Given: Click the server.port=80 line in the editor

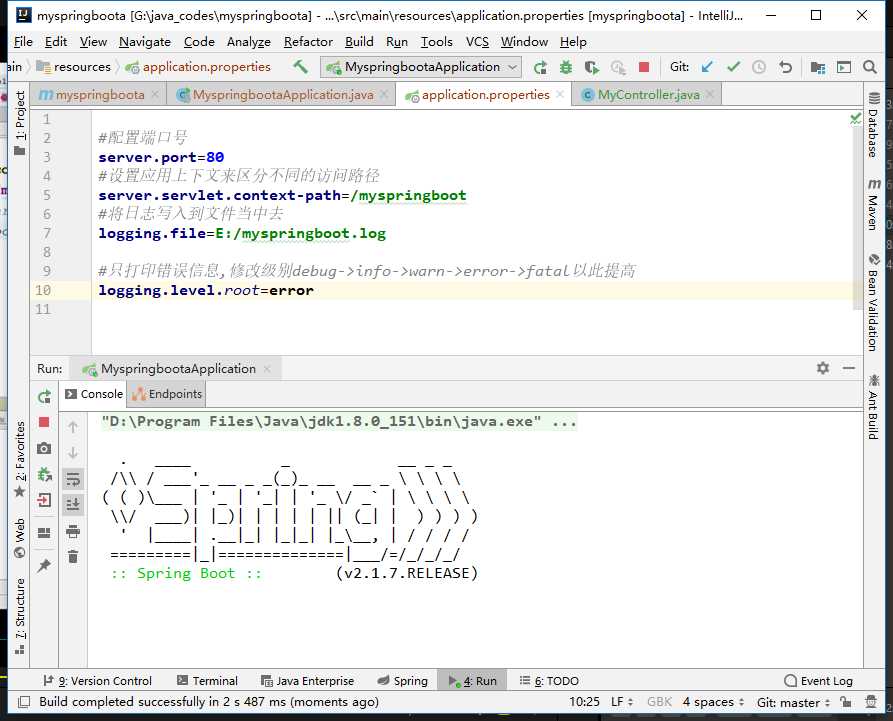Looking at the screenshot, I should pos(161,157).
